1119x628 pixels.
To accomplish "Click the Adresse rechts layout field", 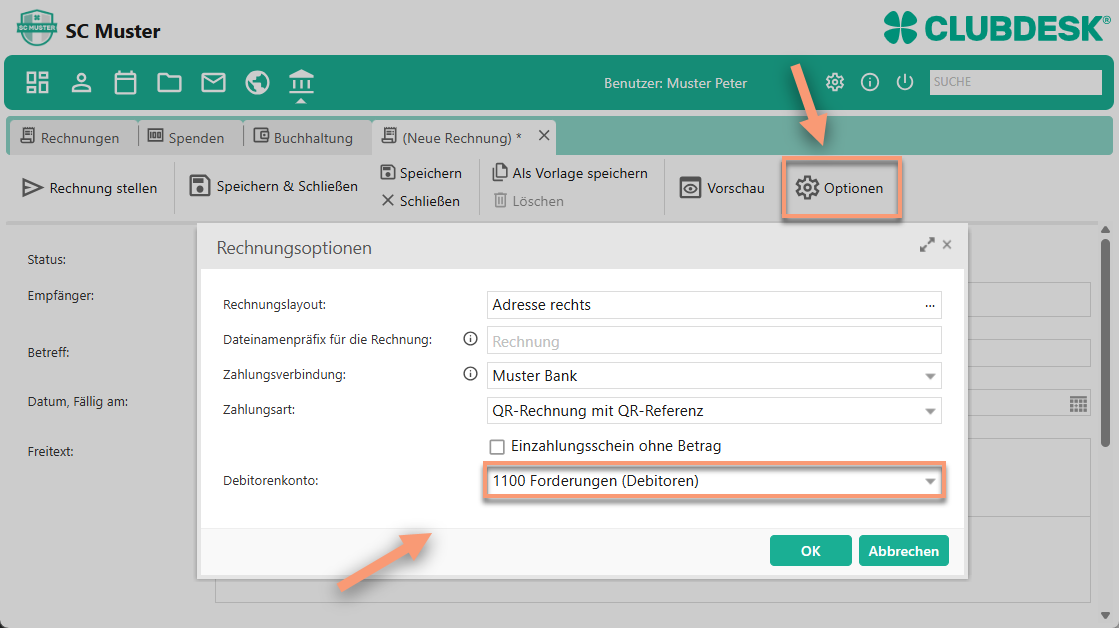I will (x=714, y=305).
